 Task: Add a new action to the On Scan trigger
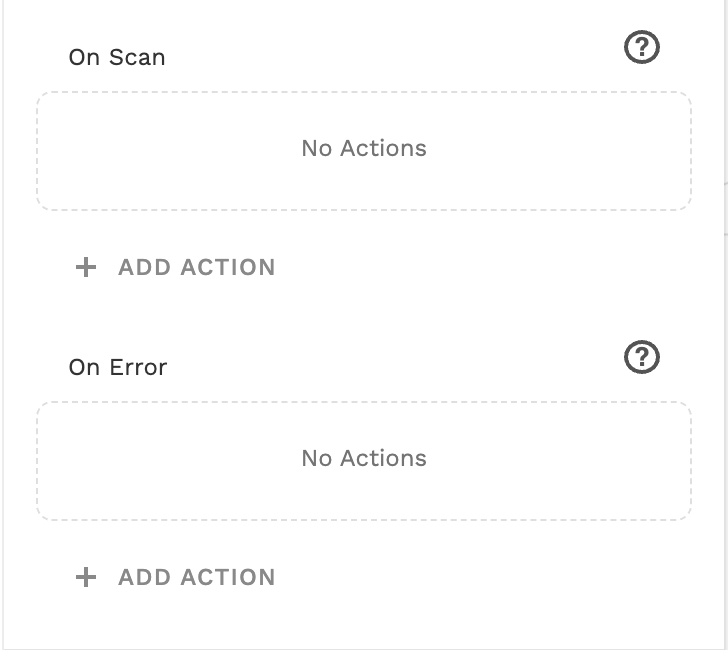(176, 267)
